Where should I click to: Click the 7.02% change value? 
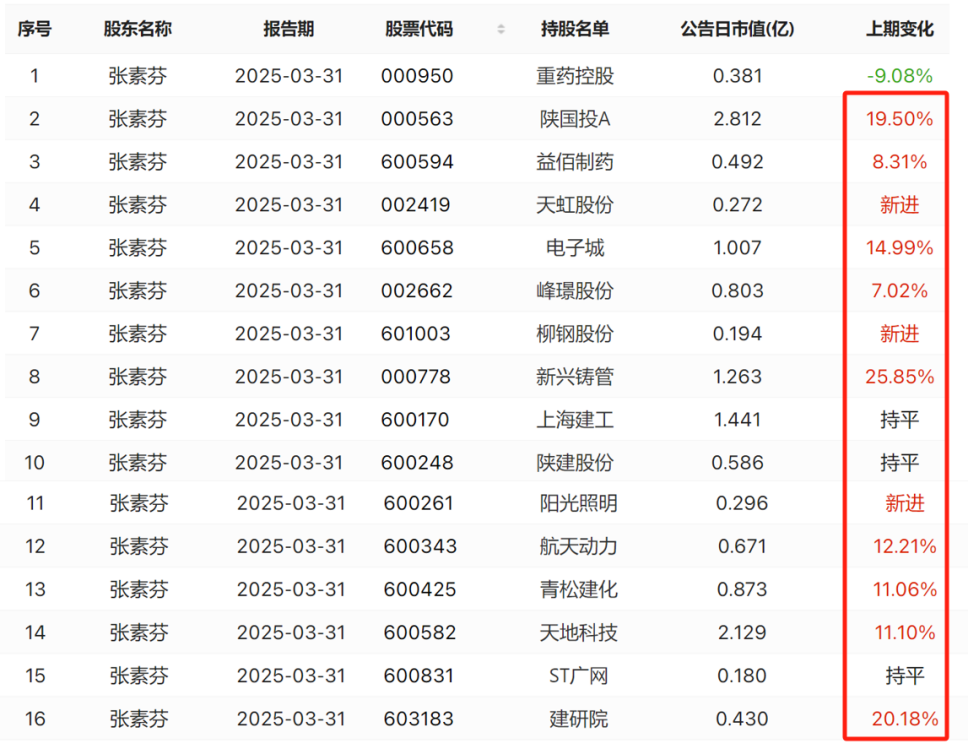899,290
